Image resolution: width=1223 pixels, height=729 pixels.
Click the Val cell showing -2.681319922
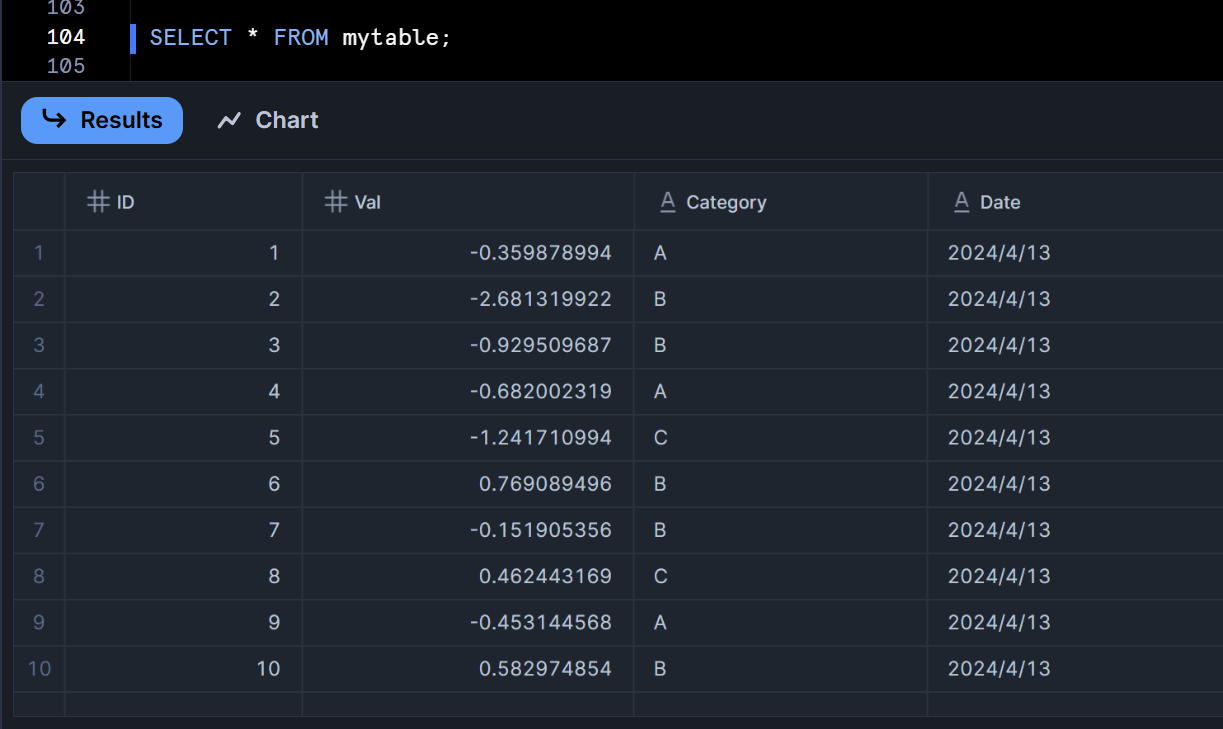(540, 299)
